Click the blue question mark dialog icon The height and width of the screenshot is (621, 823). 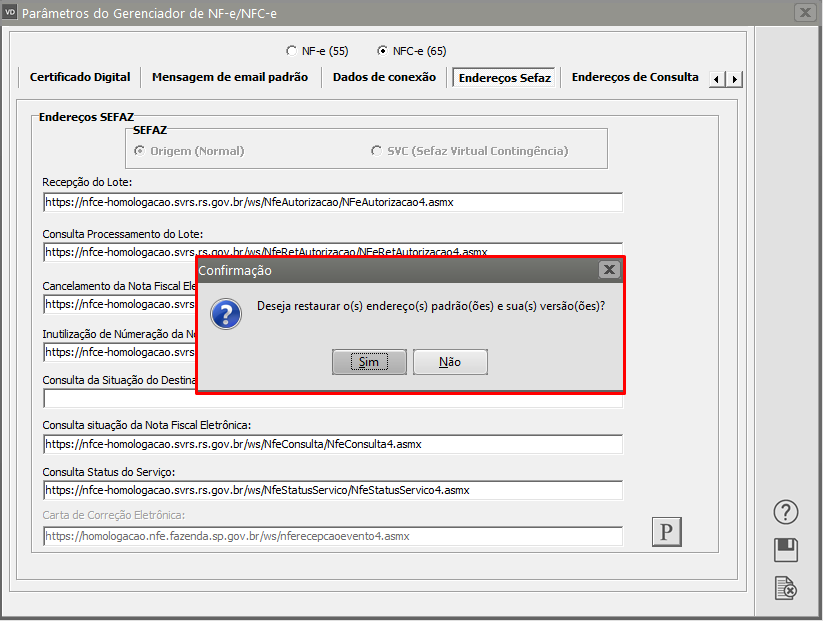tap(226, 314)
